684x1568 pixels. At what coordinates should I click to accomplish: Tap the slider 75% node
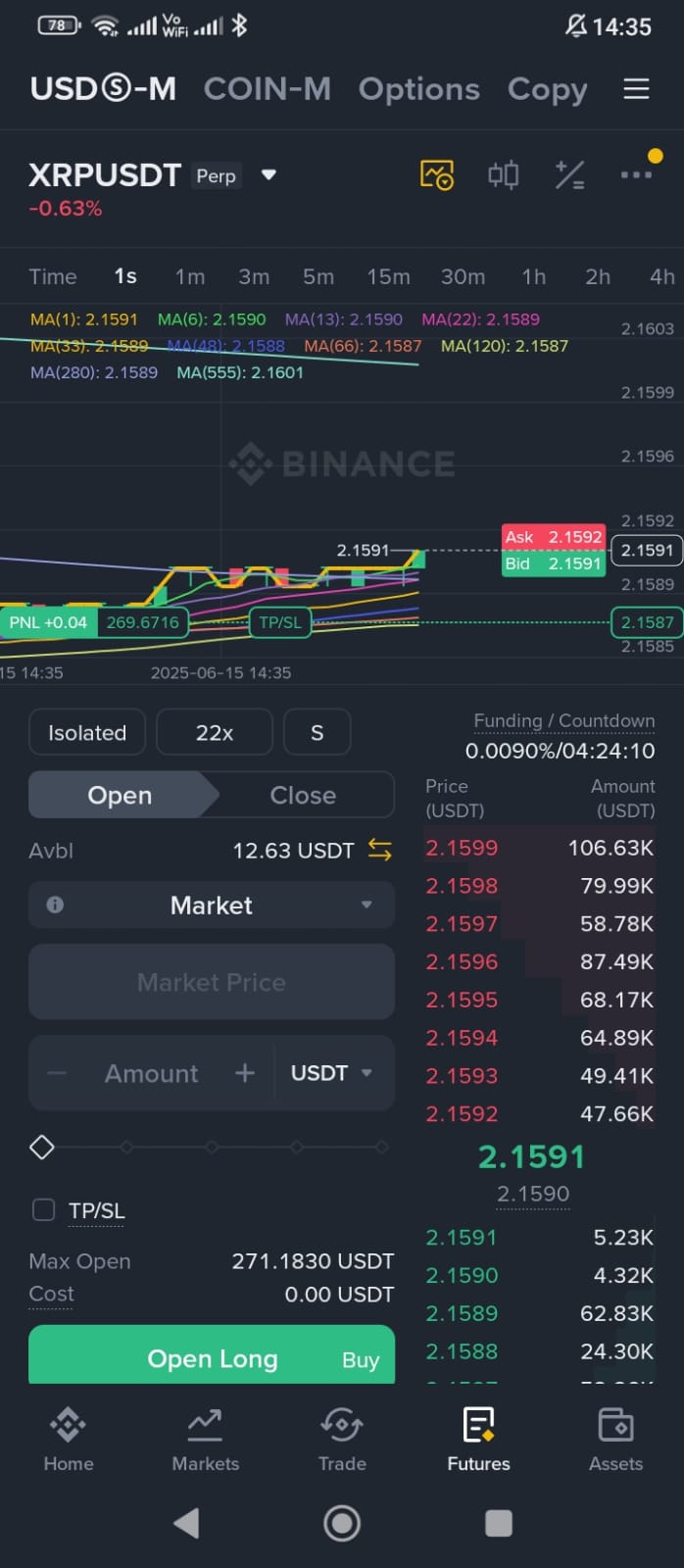pyautogui.click(x=297, y=1147)
